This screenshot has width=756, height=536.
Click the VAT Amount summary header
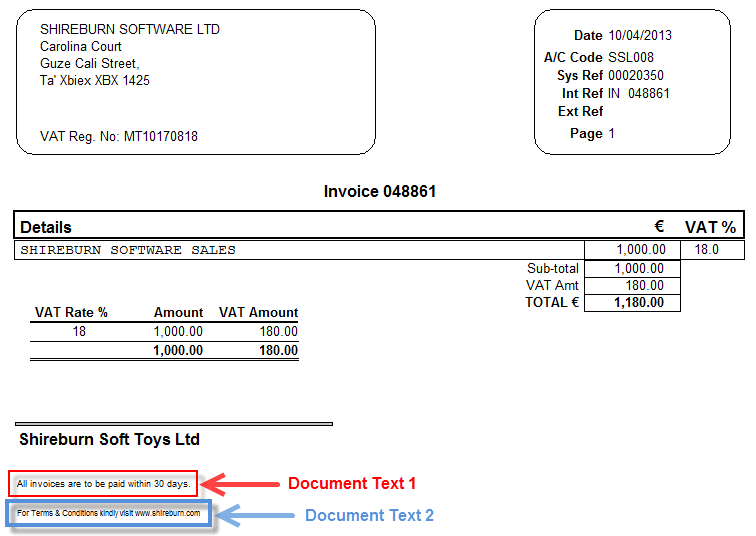258,312
